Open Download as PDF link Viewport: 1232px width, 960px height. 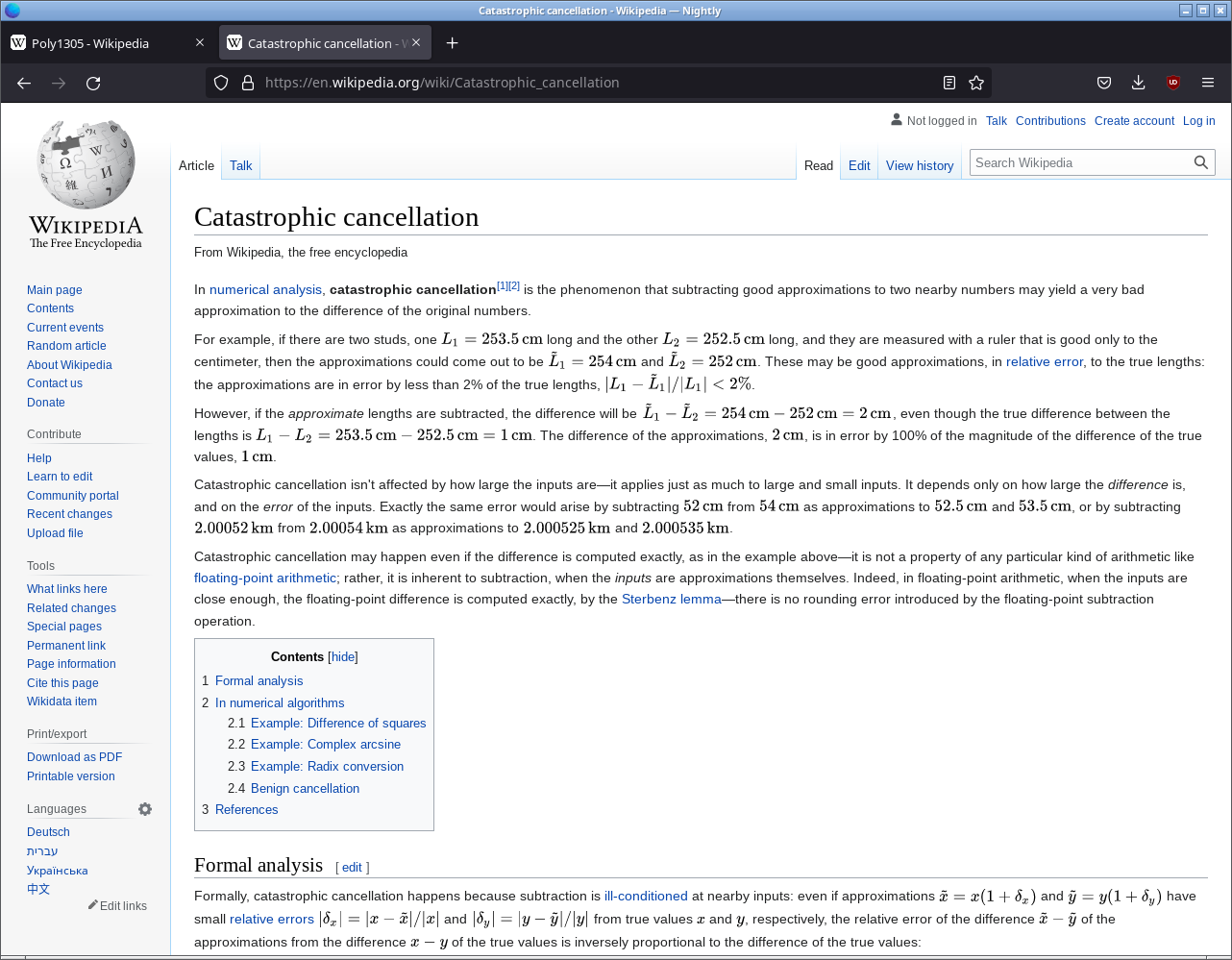[x=74, y=757]
